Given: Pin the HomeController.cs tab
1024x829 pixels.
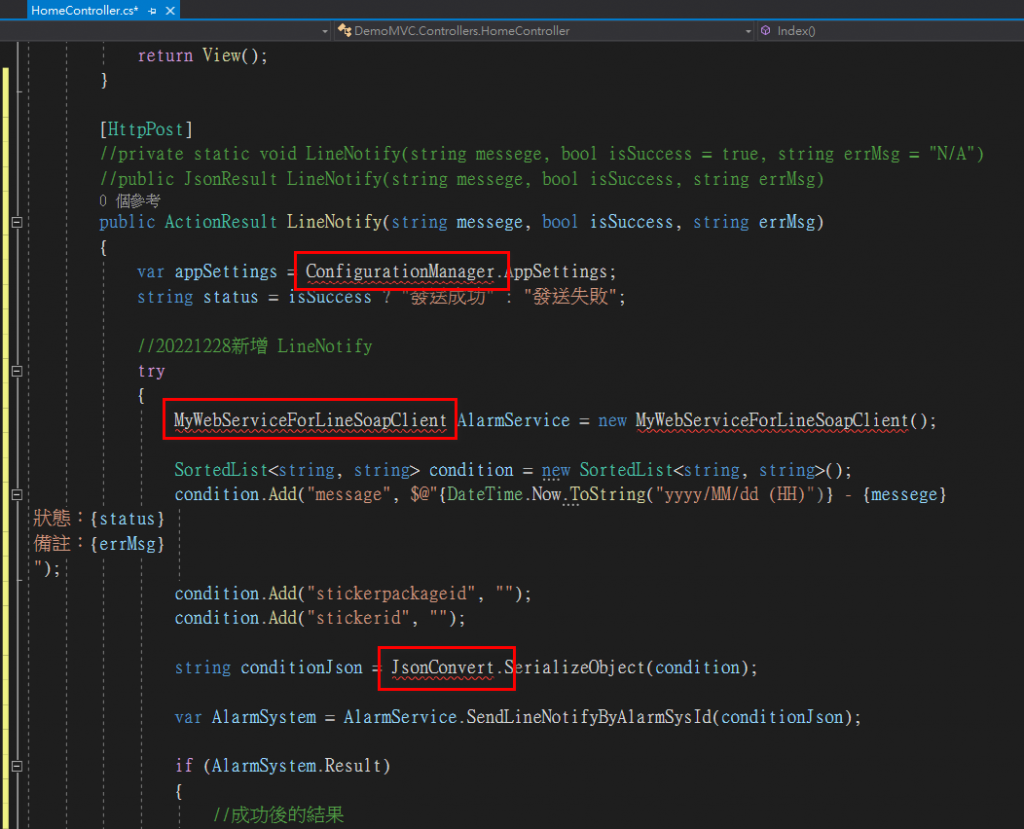Looking at the screenshot, I should (152, 11).
